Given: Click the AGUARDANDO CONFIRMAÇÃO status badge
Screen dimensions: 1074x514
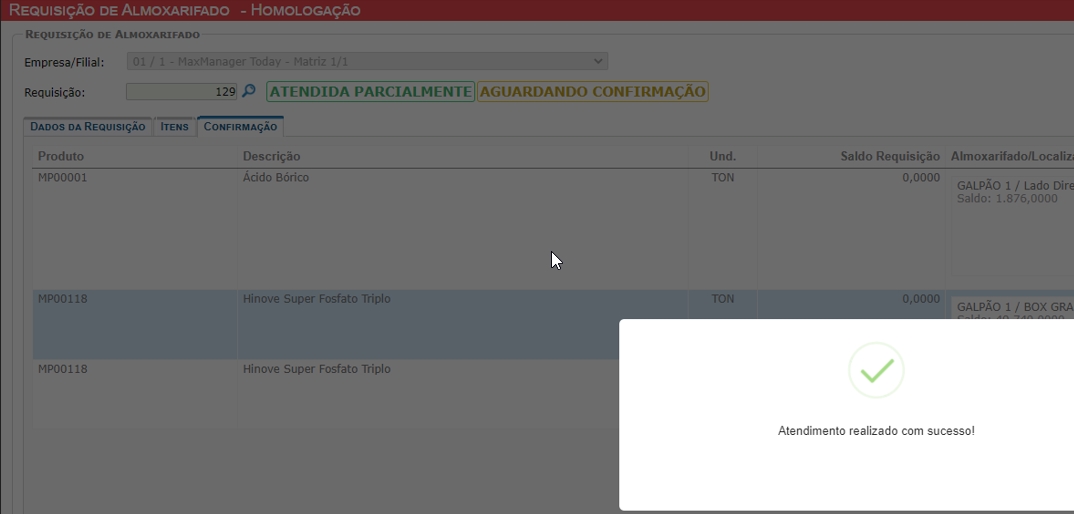Looking at the screenshot, I should [592, 92].
